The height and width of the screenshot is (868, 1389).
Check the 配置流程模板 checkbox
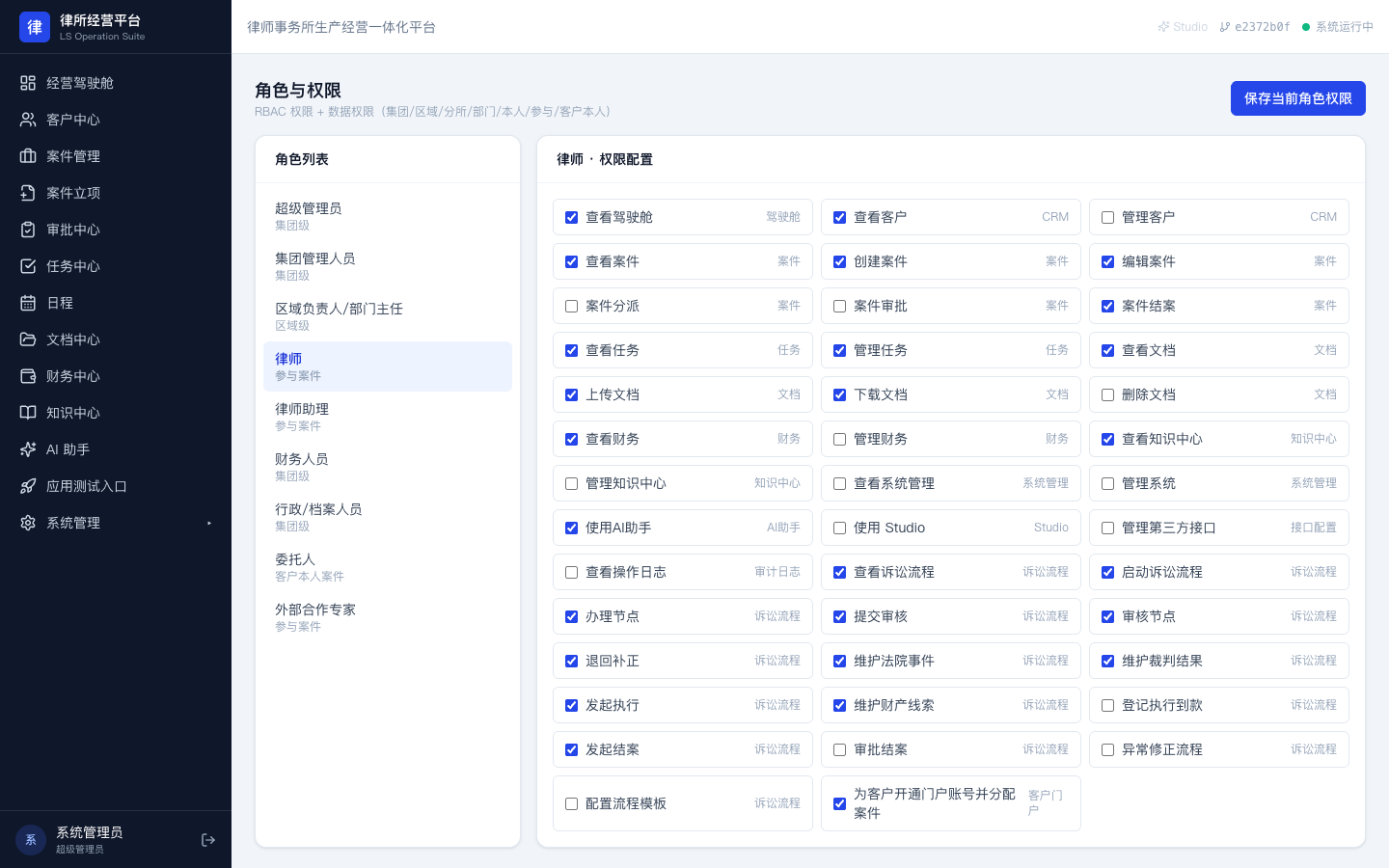571,804
